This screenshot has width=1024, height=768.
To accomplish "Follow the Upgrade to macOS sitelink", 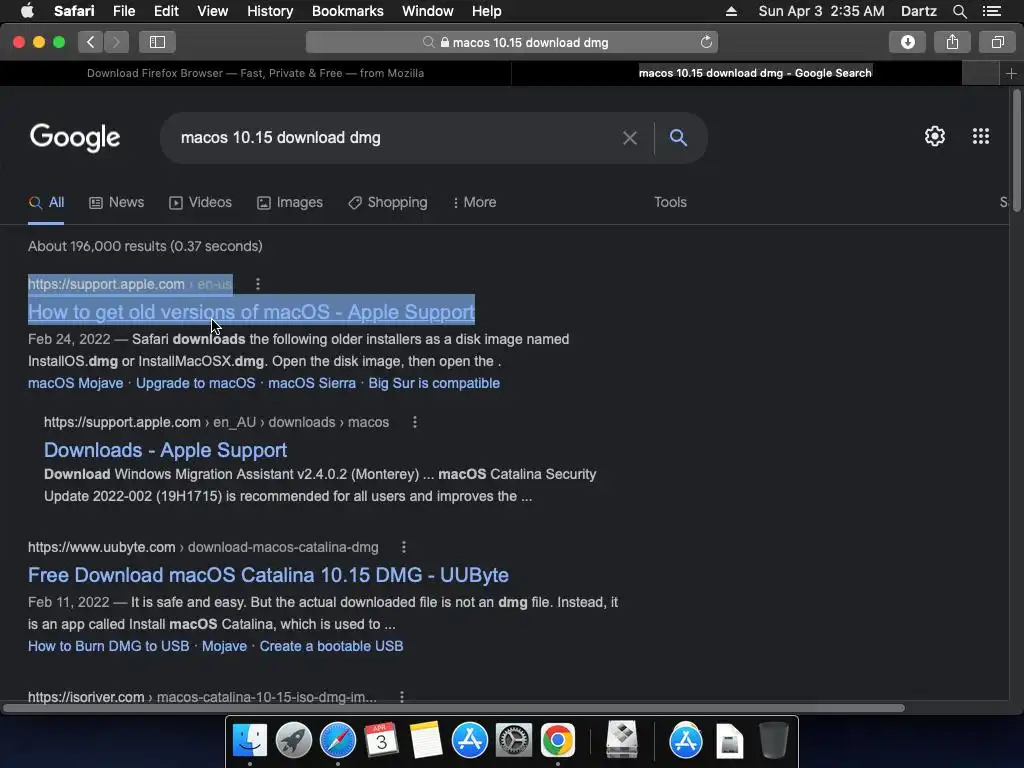I will (195, 383).
